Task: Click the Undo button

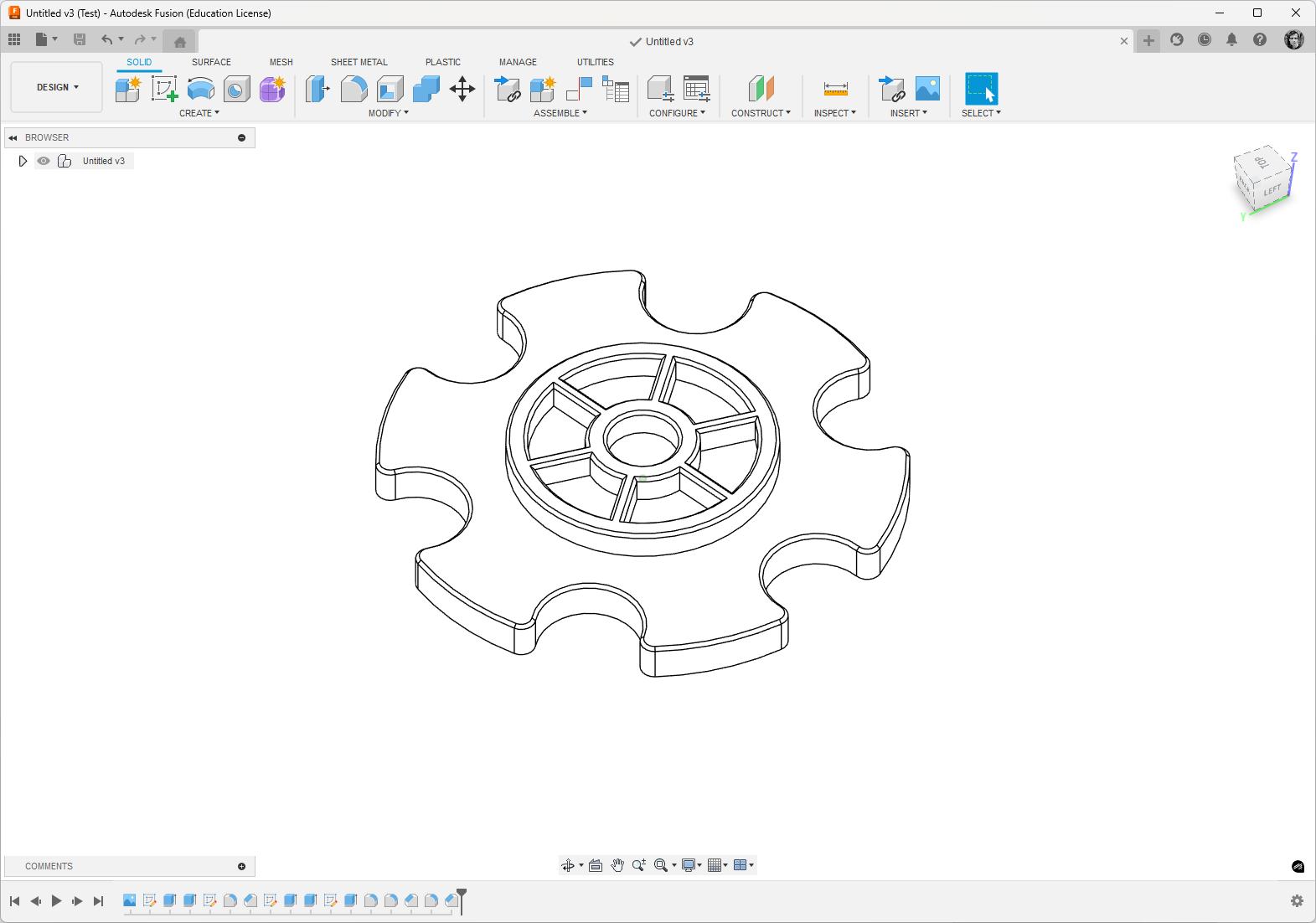Action: 106,39
